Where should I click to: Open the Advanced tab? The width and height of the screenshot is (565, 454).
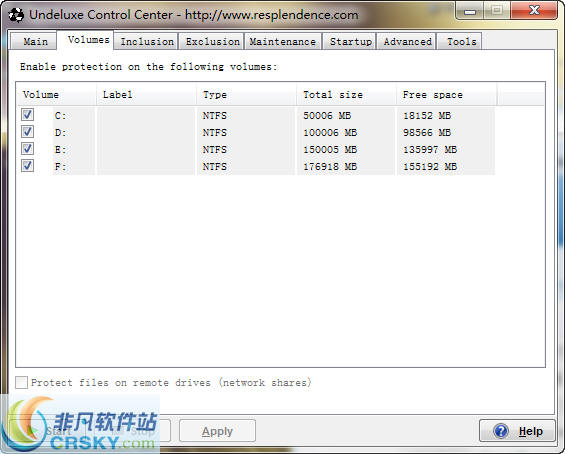pos(407,41)
